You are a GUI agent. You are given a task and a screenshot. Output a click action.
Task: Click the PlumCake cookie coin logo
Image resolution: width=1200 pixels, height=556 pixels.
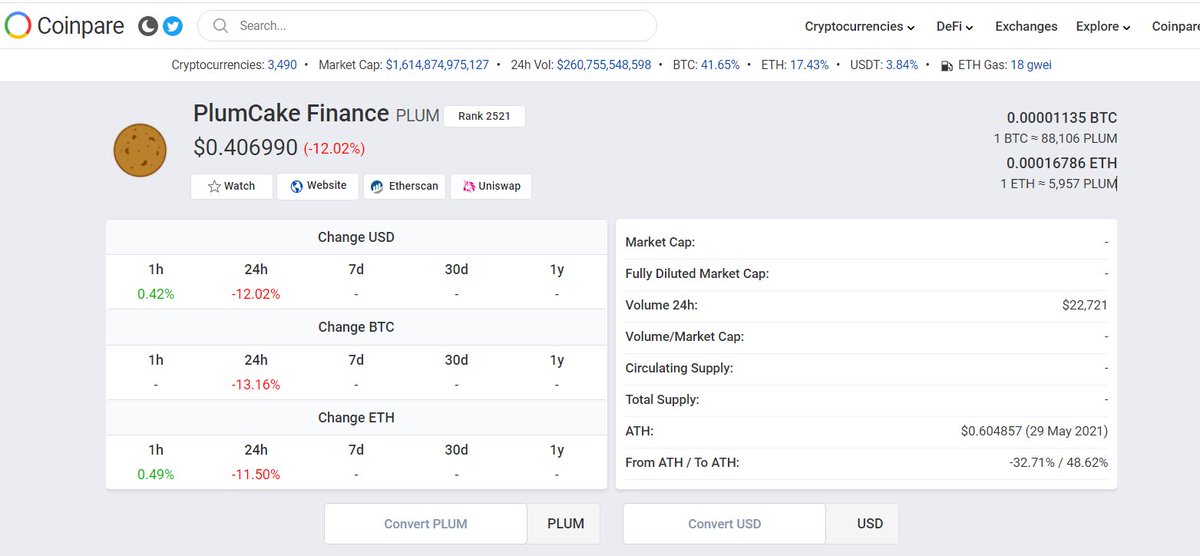[139, 150]
